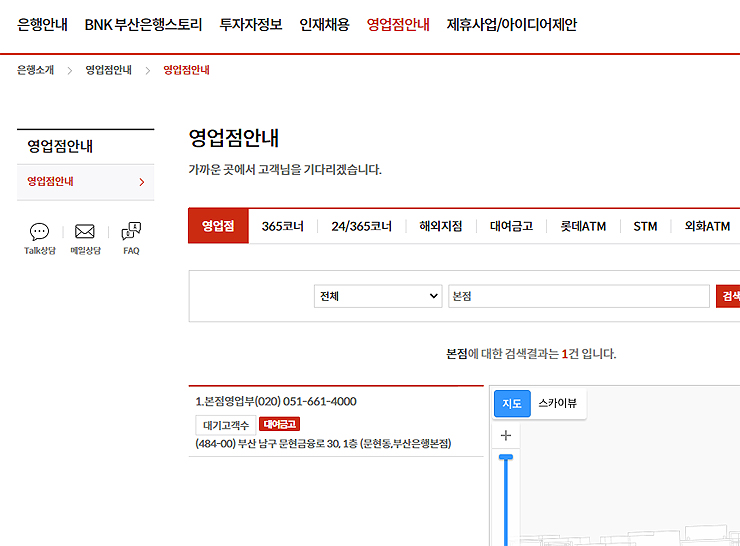740x546 pixels.
Task: Click the 은행소개 breadcrumb link
Action: click(x=35, y=70)
